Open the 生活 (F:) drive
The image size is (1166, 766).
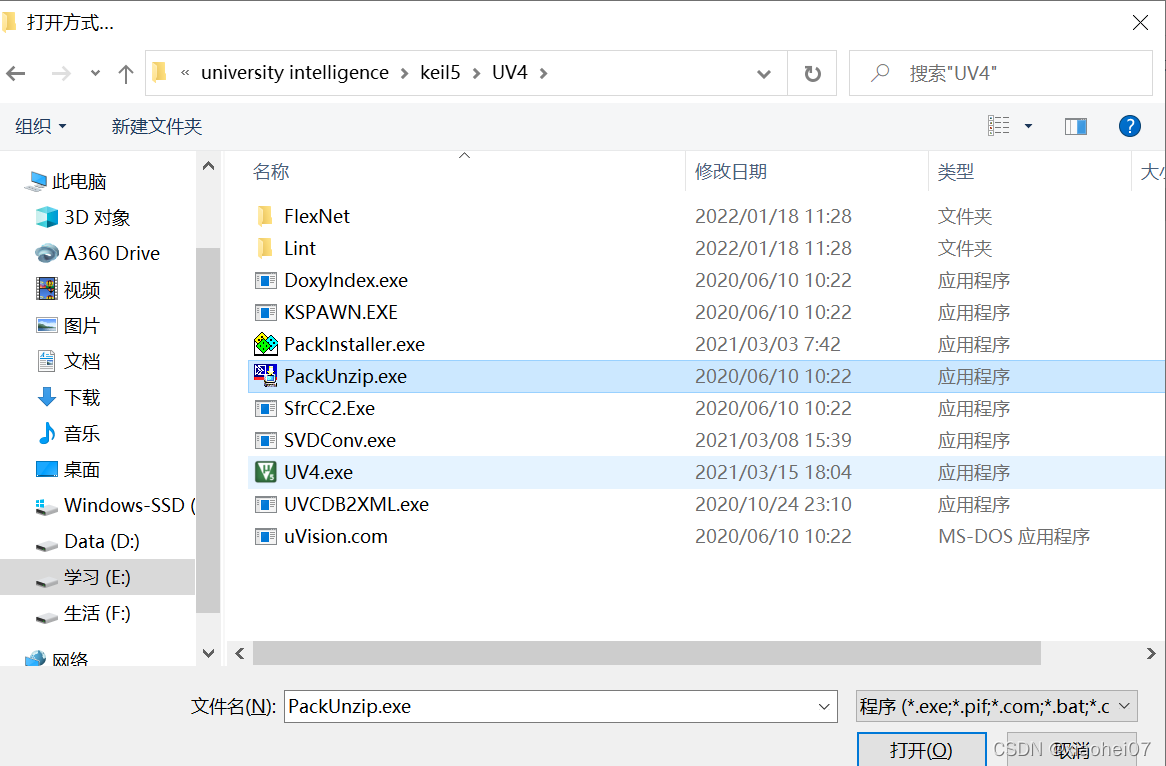click(83, 614)
